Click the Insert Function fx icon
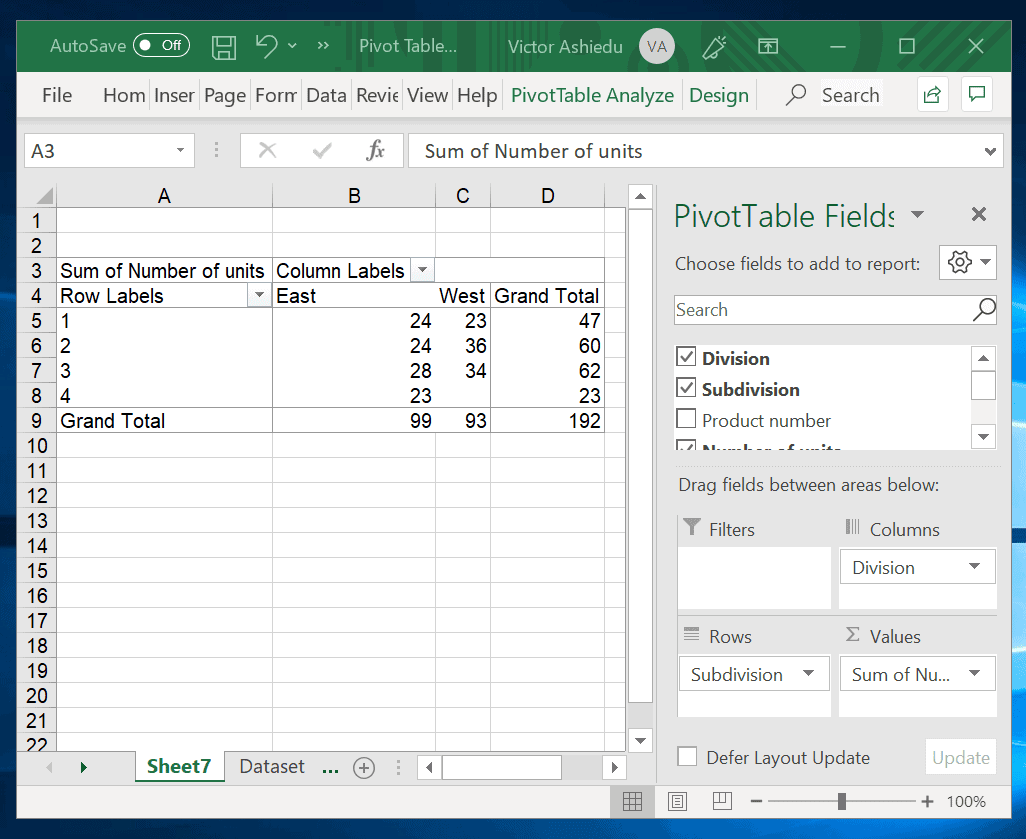Screen dimensions: 1026x839 click(x=375, y=151)
